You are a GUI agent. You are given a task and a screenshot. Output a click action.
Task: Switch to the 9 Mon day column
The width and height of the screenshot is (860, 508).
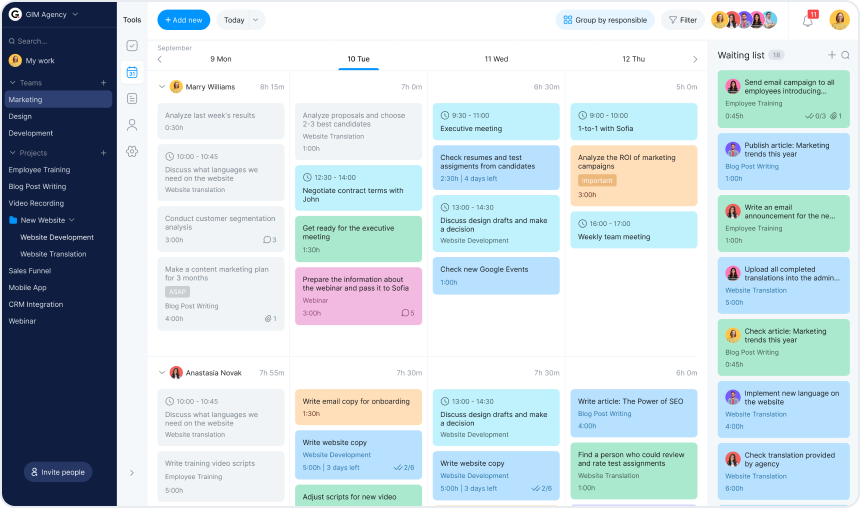pos(220,59)
